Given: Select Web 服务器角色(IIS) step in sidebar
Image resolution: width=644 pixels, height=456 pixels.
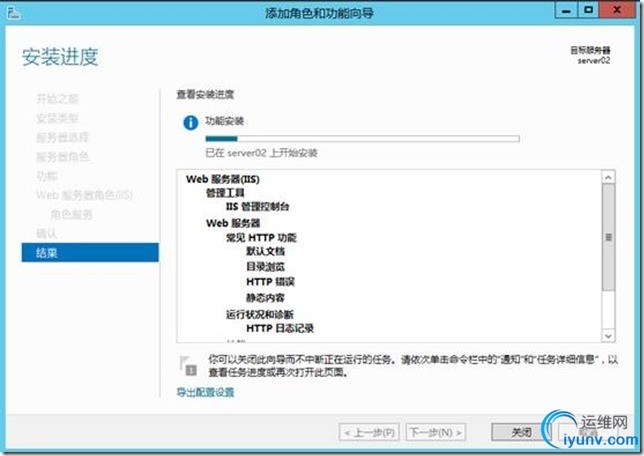Looking at the screenshot, I should 84,195.
